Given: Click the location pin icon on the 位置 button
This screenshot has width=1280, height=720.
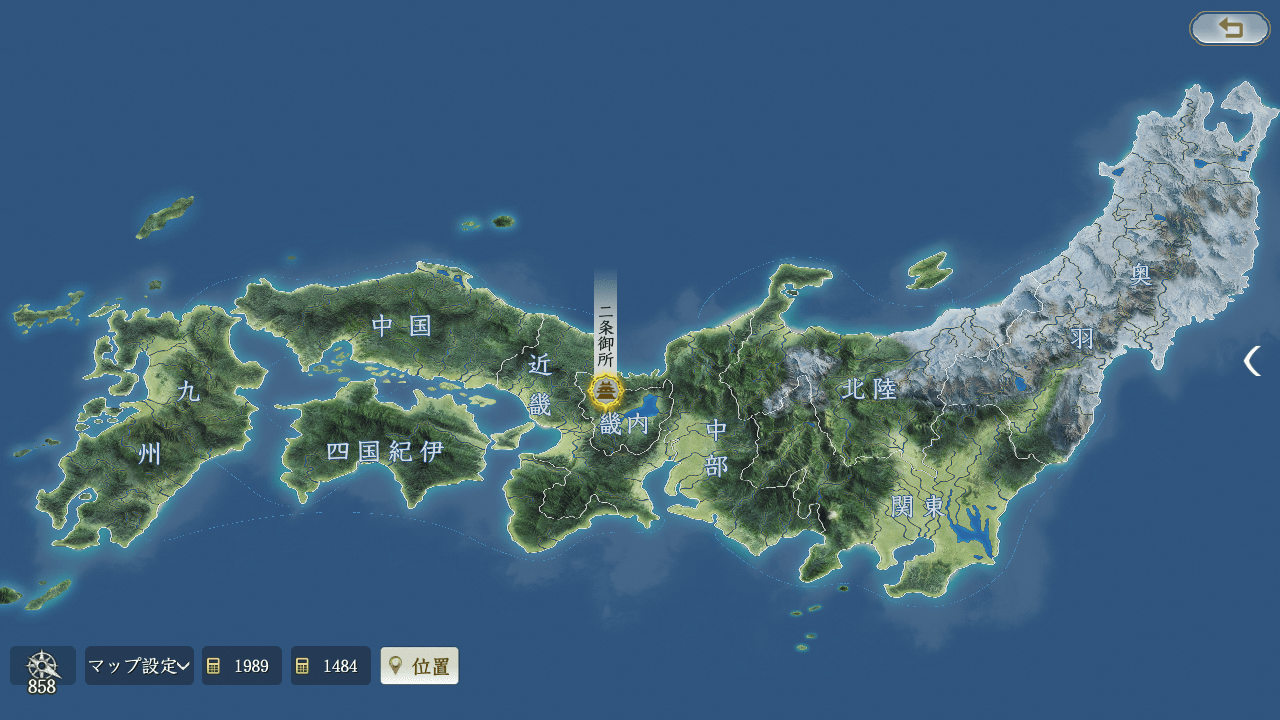Looking at the screenshot, I should [395, 665].
